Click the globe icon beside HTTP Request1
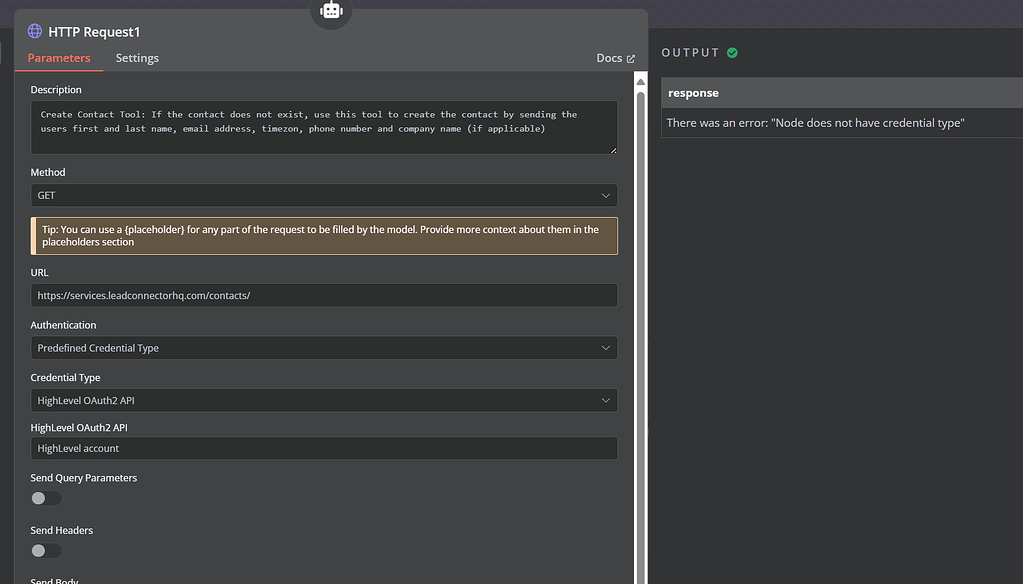The height and width of the screenshot is (584, 1023). coord(34,31)
